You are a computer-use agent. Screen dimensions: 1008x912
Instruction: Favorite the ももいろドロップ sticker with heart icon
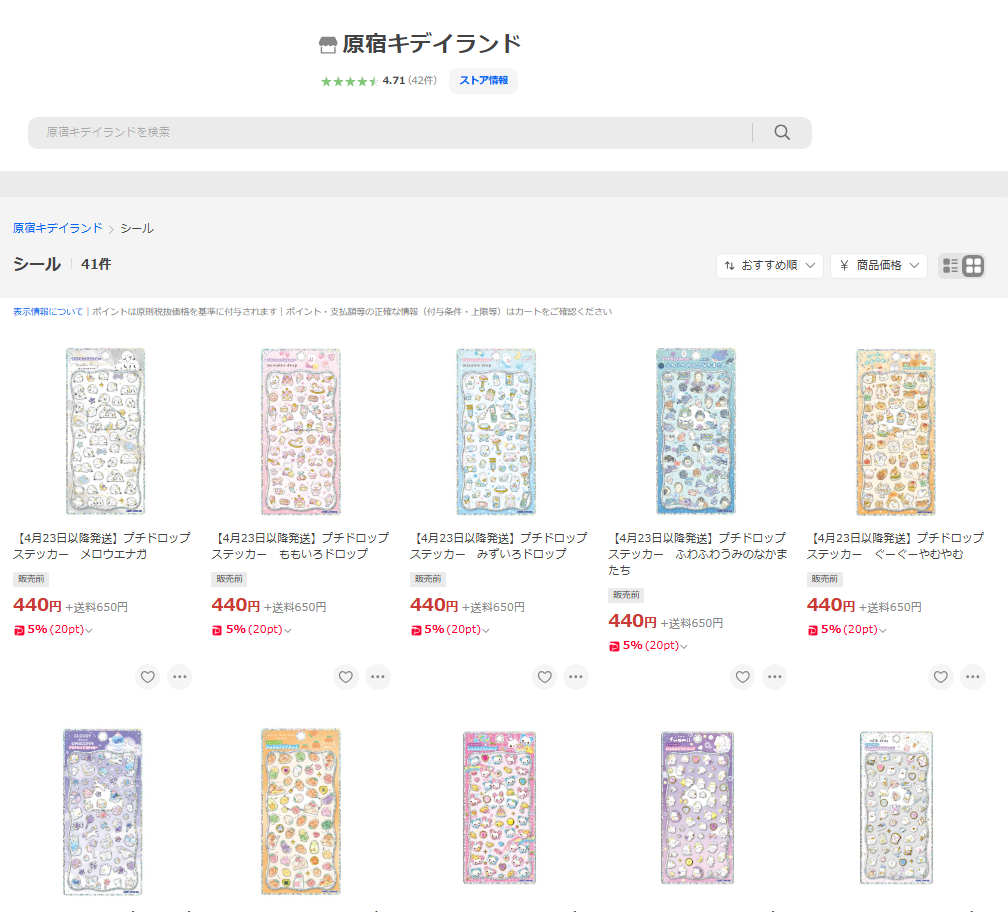point(346,677)
